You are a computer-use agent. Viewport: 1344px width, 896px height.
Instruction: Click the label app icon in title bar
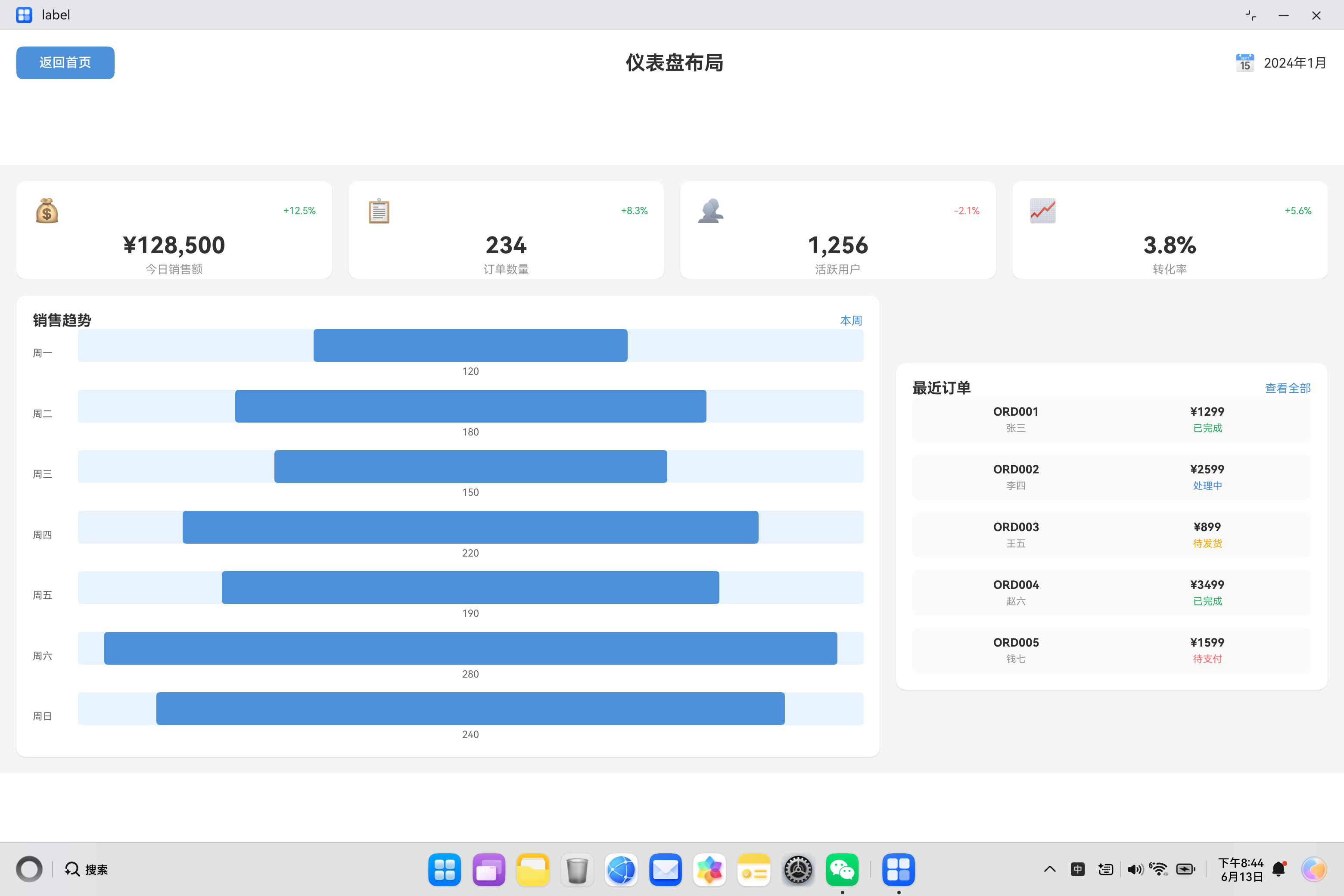pyautogui.click(x=24, y=15)
